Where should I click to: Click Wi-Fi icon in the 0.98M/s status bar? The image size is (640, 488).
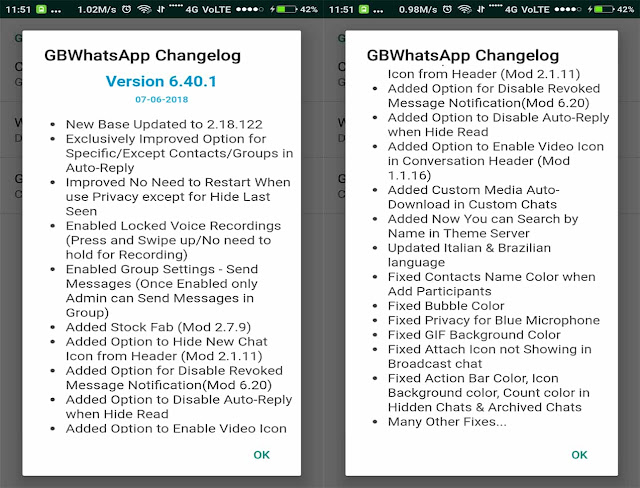(465, 9)
